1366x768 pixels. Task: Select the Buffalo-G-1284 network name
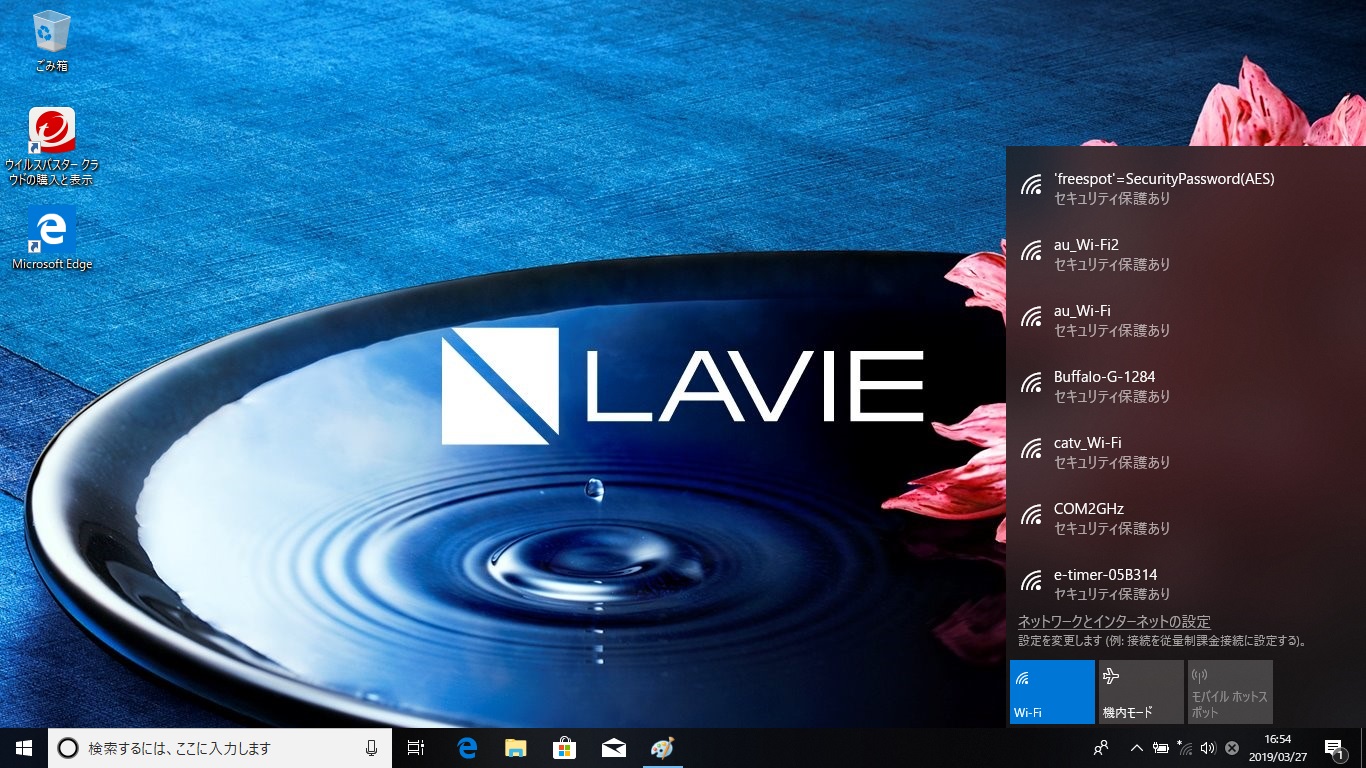[x=1104, y=377]
